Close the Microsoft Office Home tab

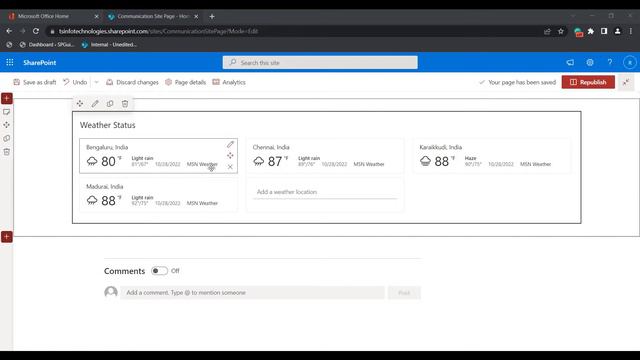coord(96,16)
